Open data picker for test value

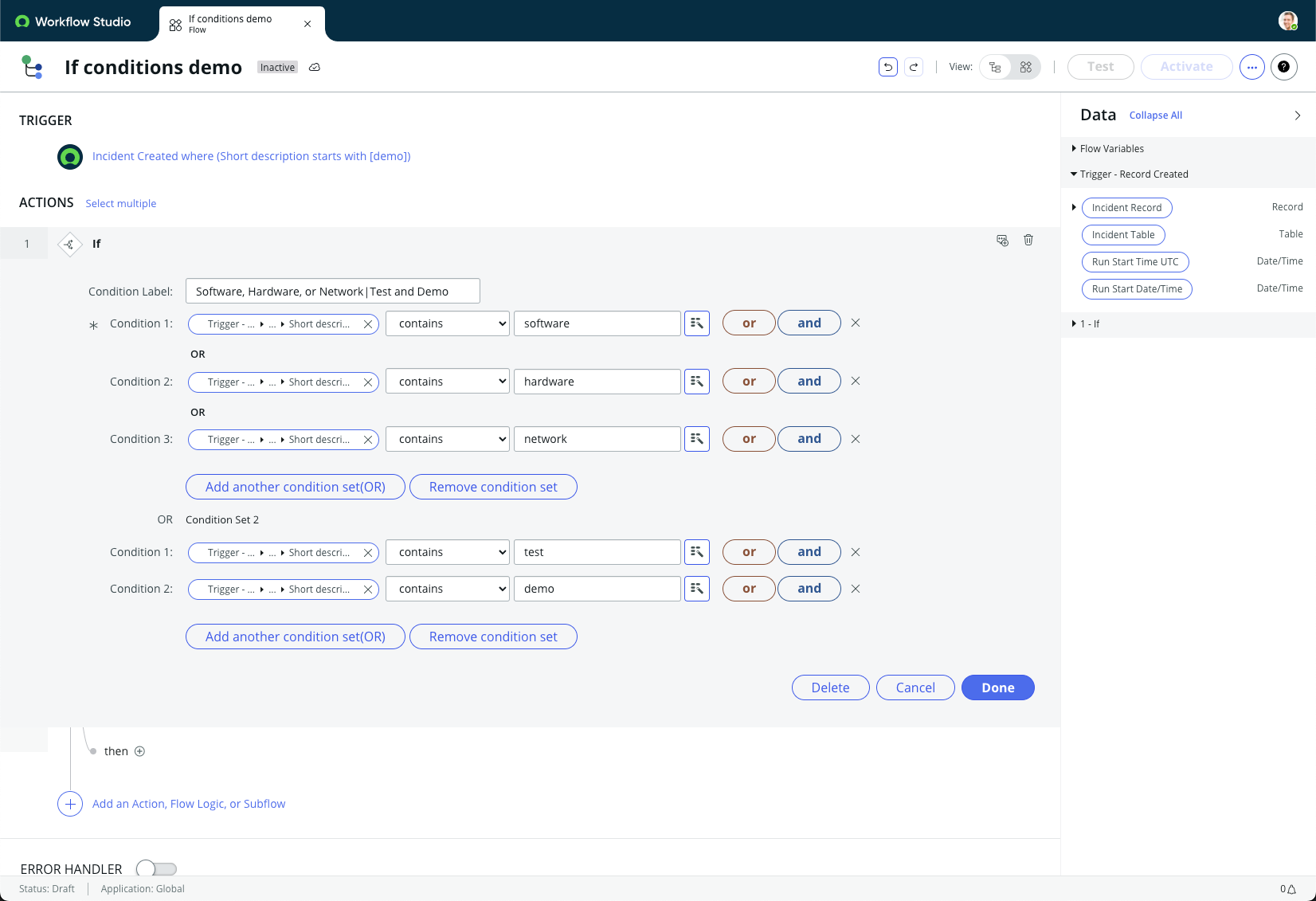(x=697, y=552)
